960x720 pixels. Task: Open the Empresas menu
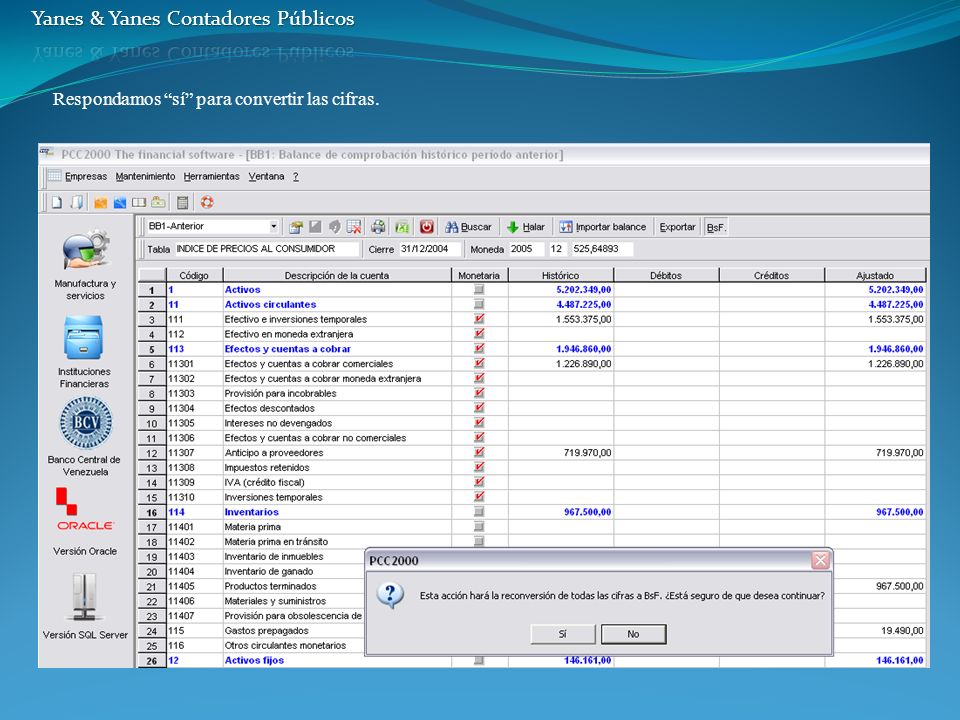(x=86, y=176)
